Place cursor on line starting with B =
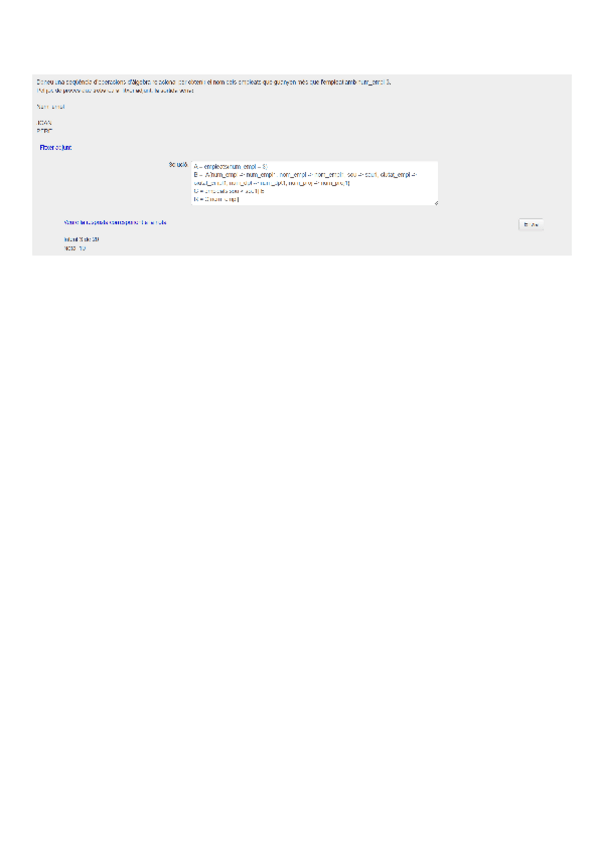This screenshot has height=848, width=600. 305,175
